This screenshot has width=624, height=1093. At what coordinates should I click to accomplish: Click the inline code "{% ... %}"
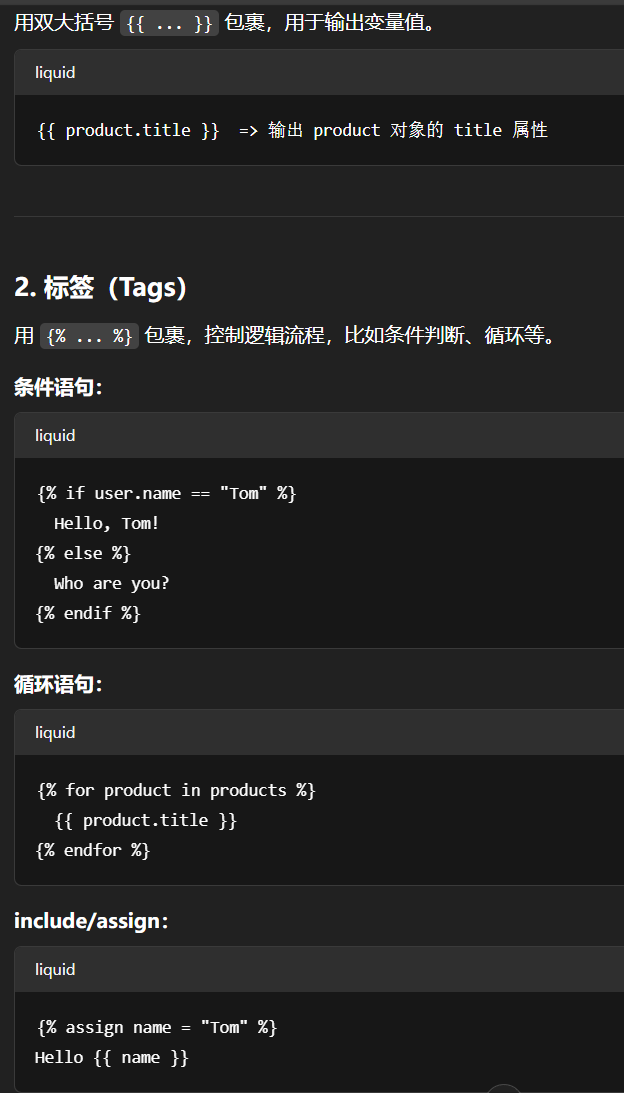(x=90, y=336)
